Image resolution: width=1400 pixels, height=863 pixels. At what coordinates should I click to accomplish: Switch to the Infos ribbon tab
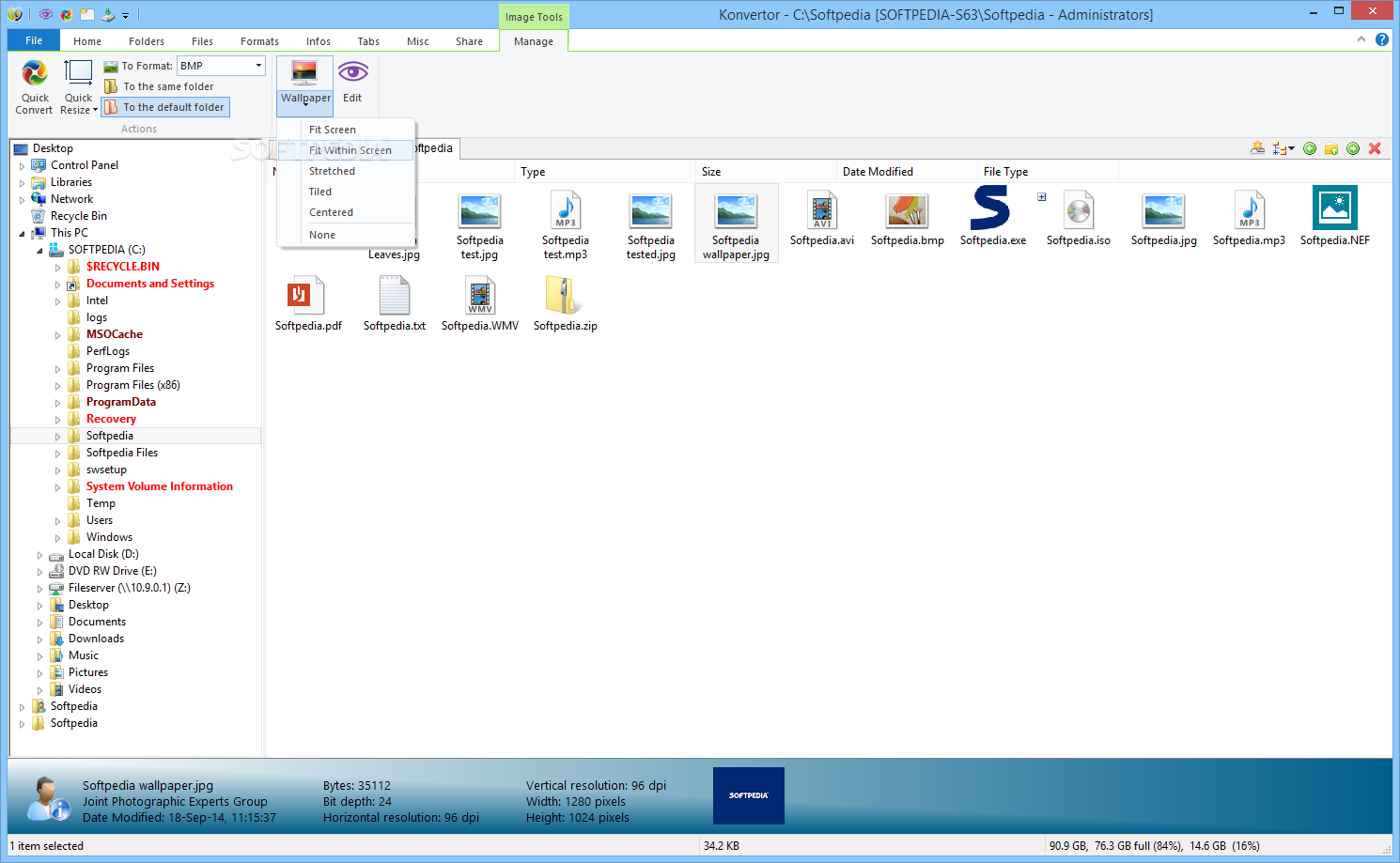click(319, 41)
